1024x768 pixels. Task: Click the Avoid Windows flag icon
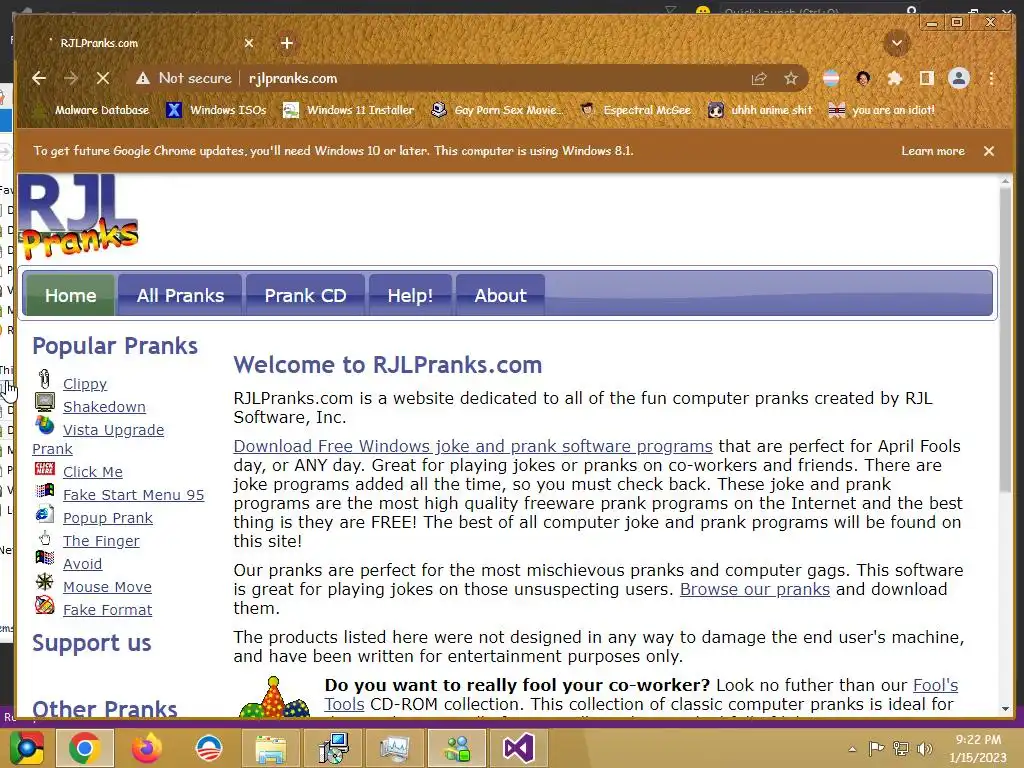pyautogui.click(x=45, y=557)
